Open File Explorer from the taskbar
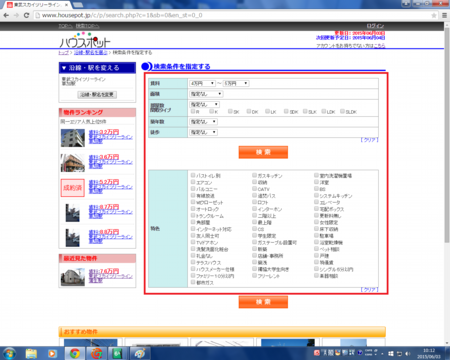Viewport: 450px width, 360px height. coord(31,353)
